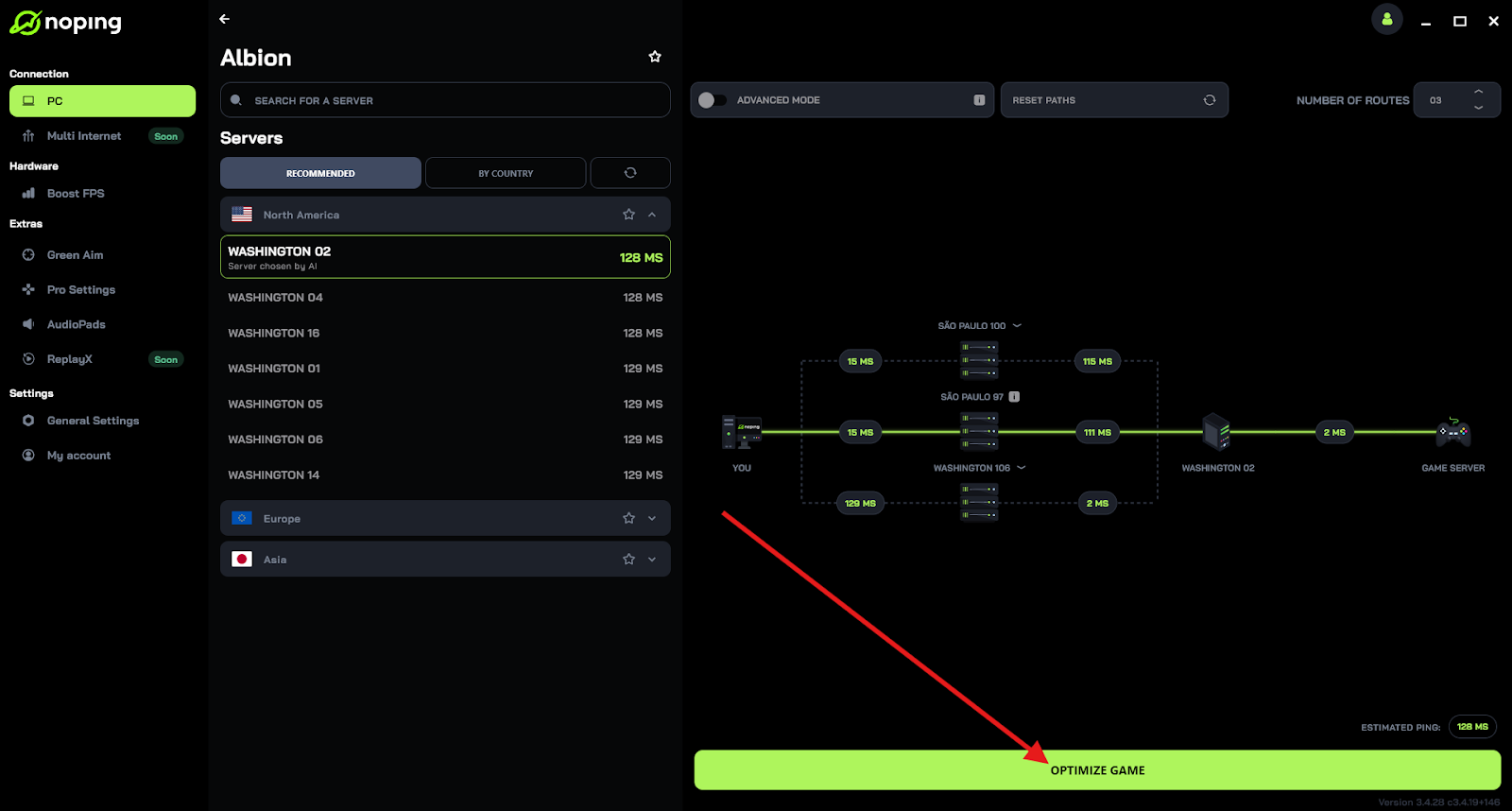Select the Washington 14 server

pos(445,475)
